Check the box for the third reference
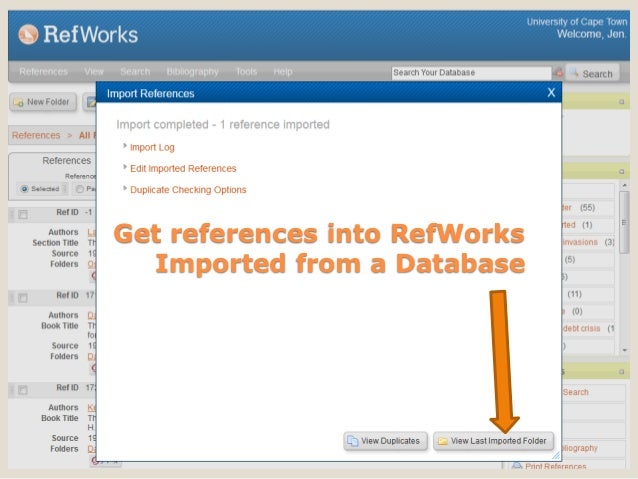The image size is (638, 479). (x=23, y=390)
